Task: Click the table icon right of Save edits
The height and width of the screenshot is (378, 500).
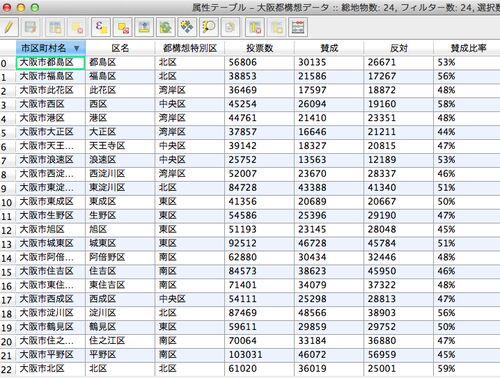Action: tap(55, 27)
